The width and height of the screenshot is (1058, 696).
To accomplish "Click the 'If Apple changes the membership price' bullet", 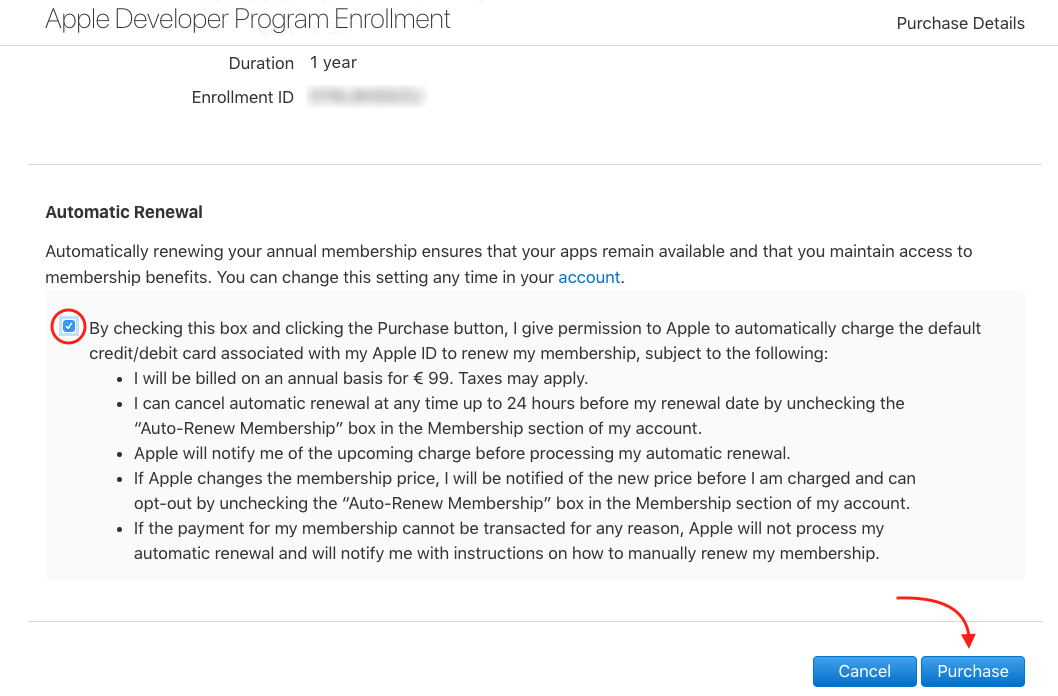I will click(524, 490).
